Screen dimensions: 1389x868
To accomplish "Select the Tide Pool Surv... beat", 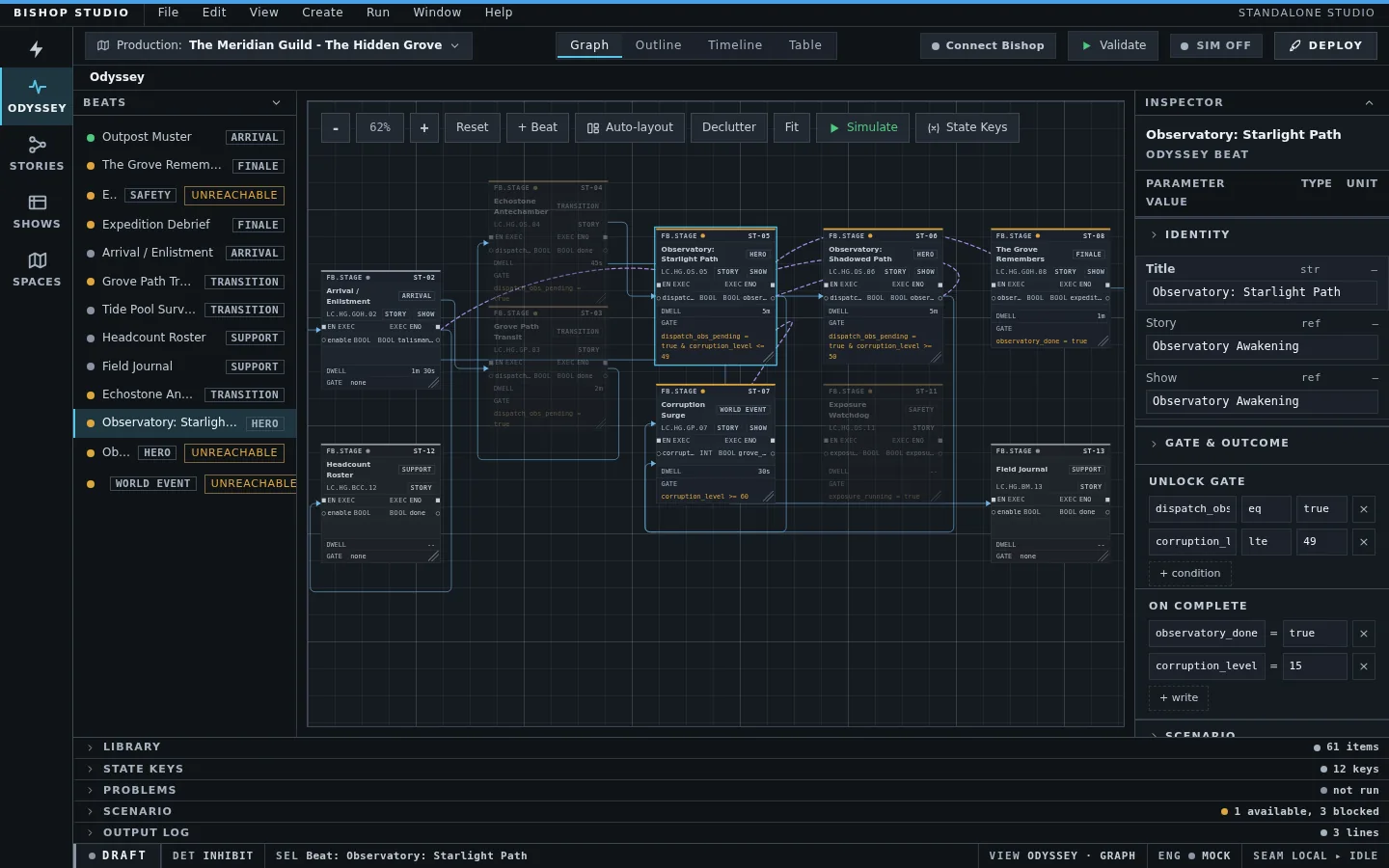I will coord(185,310).
